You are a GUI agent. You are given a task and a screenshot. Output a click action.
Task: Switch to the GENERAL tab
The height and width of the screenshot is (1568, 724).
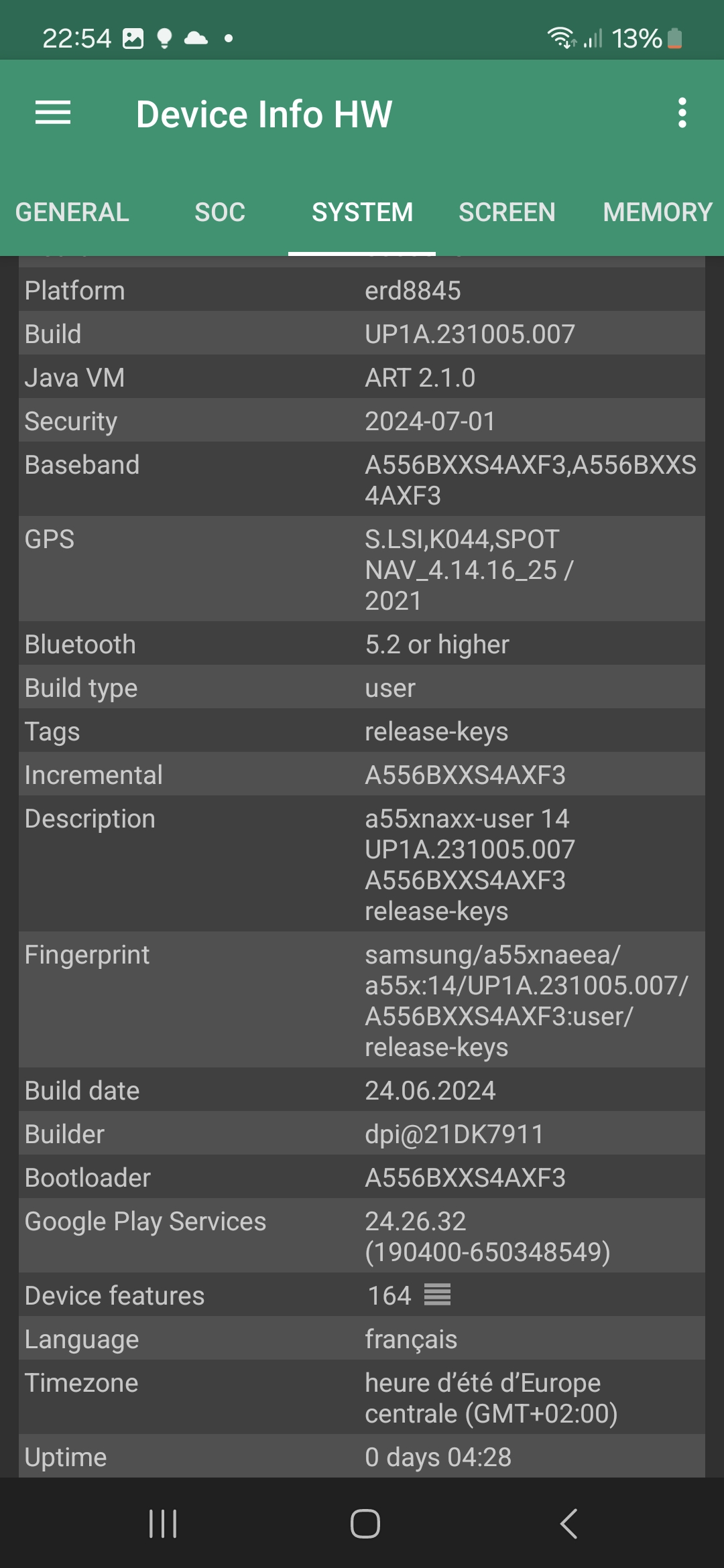coord(72,212)
